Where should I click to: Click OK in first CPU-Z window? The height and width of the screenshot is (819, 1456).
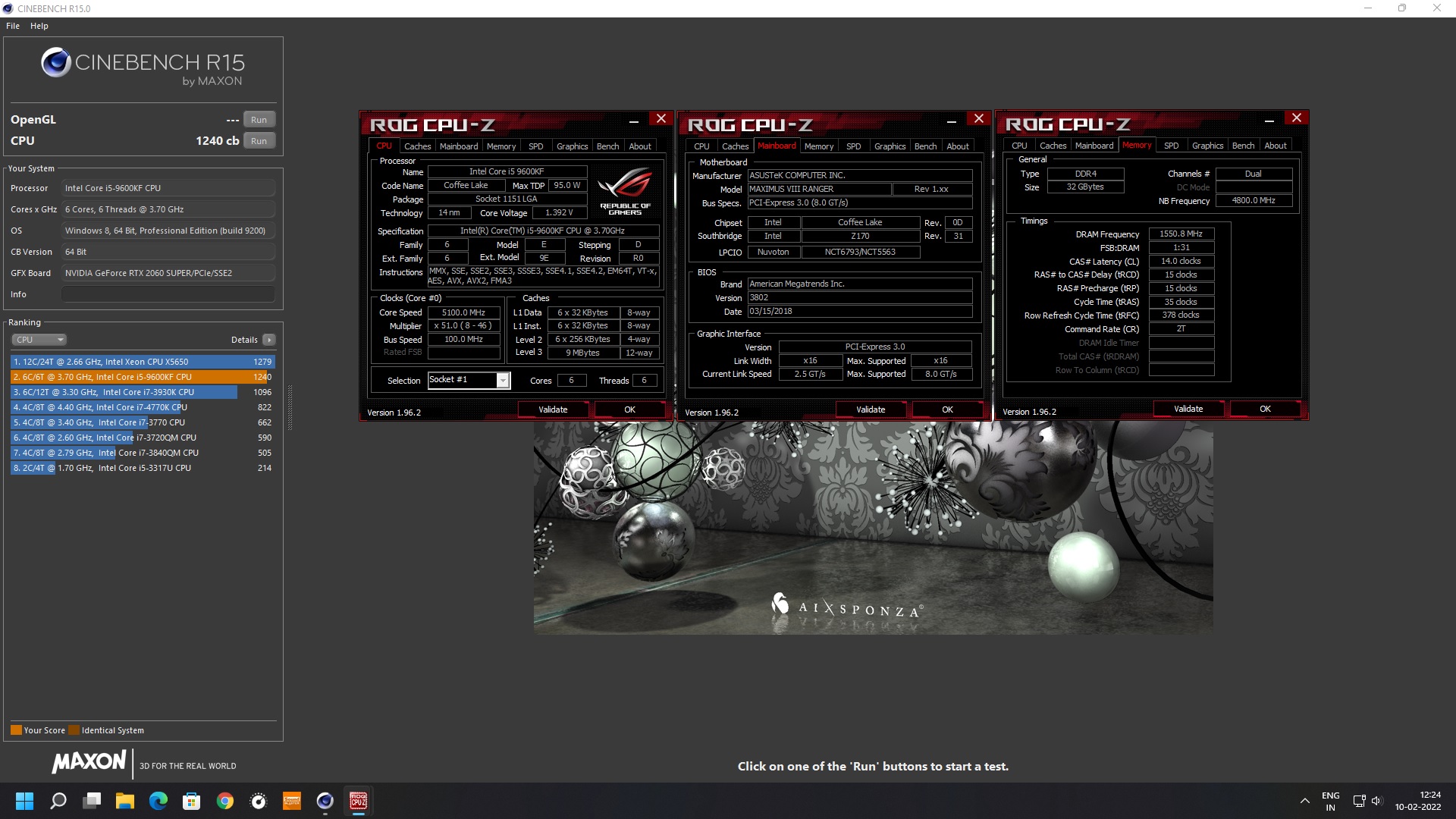[630, 409]
